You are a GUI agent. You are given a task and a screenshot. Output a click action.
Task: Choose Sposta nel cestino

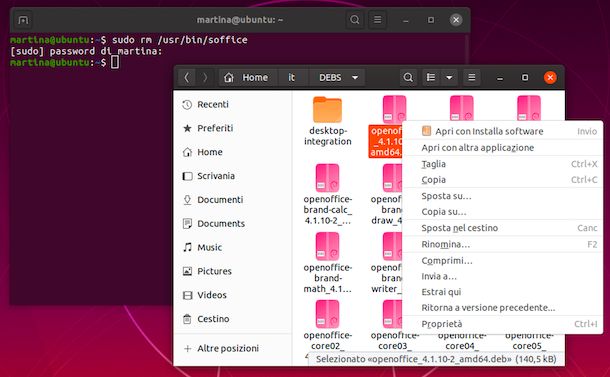click(x=503, y=228)
